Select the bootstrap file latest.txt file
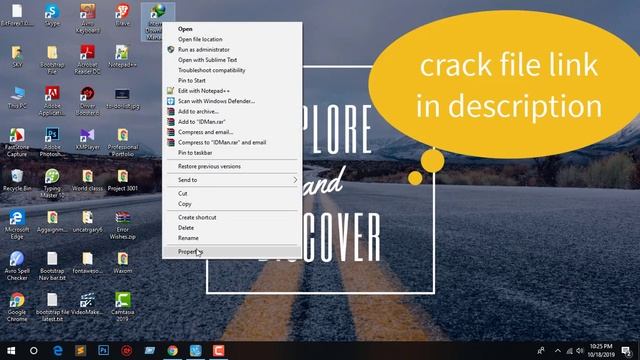The width and height of the screenshot is (640, 360). pos(52,307)
